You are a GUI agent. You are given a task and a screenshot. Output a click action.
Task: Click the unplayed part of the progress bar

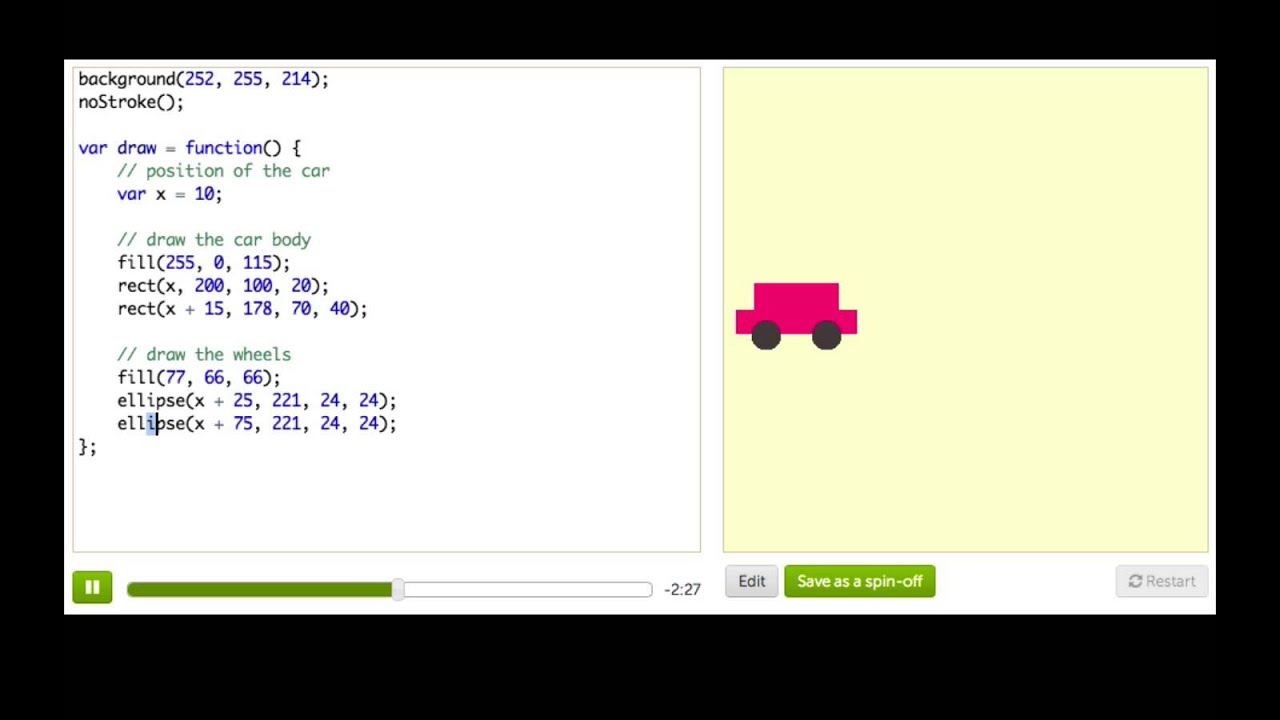(x=528, y=590)
